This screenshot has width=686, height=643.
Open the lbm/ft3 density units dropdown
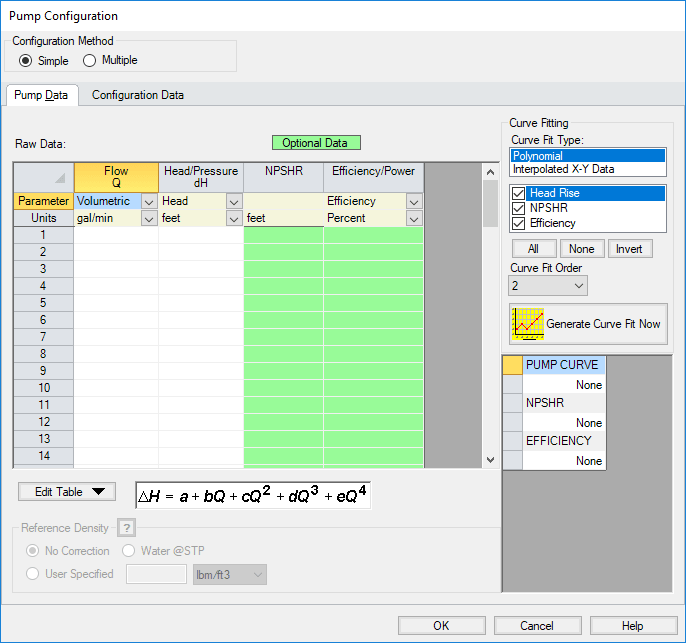tap(230, 575)
